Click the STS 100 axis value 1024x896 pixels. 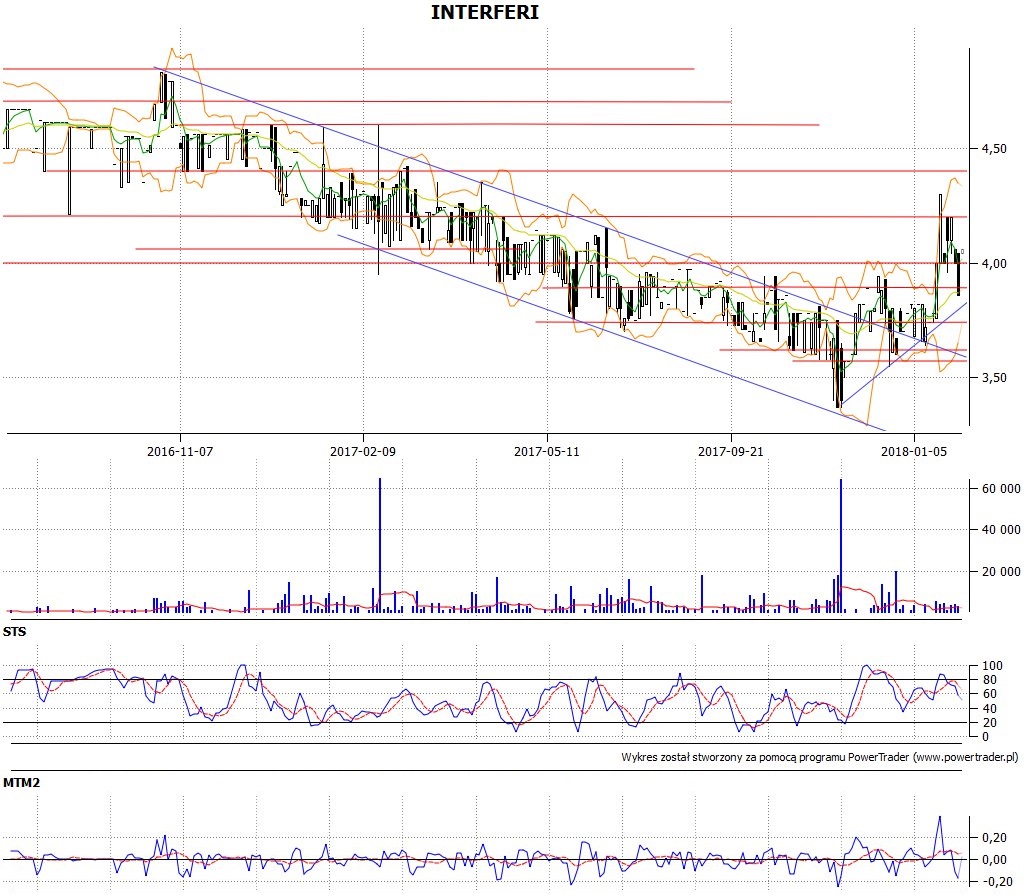992,666
